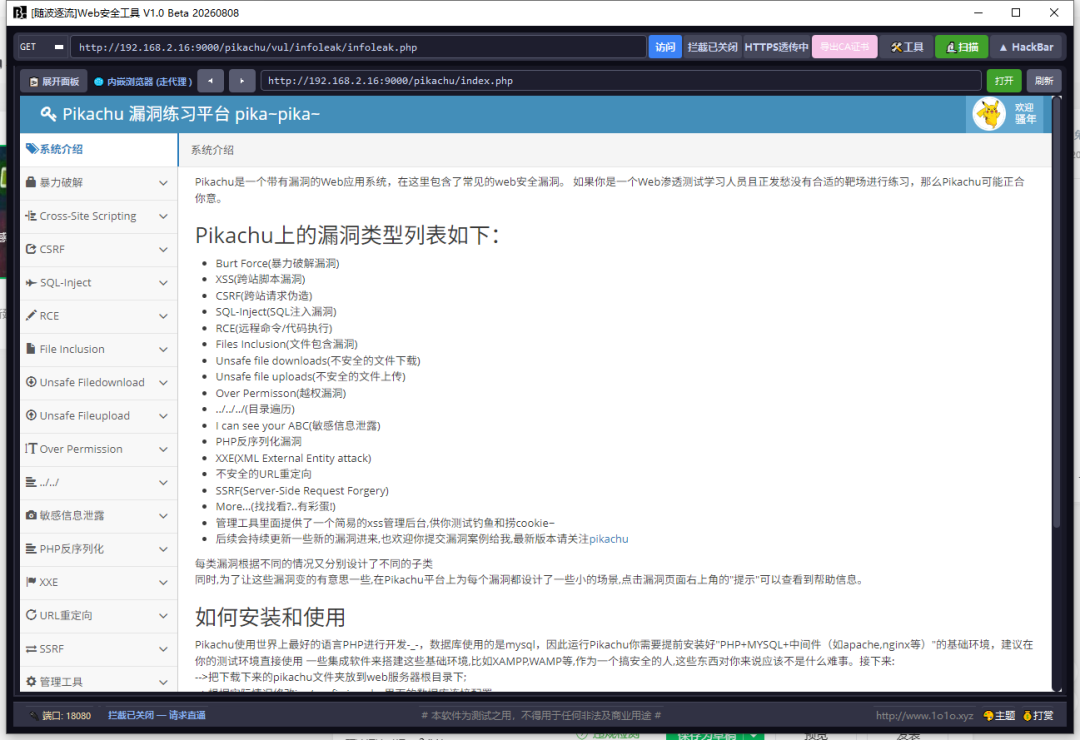The height and width of the screenshot is (740, 1080).
Task: Select 系统介绍 in the sidebar
Action: [98, 149]
